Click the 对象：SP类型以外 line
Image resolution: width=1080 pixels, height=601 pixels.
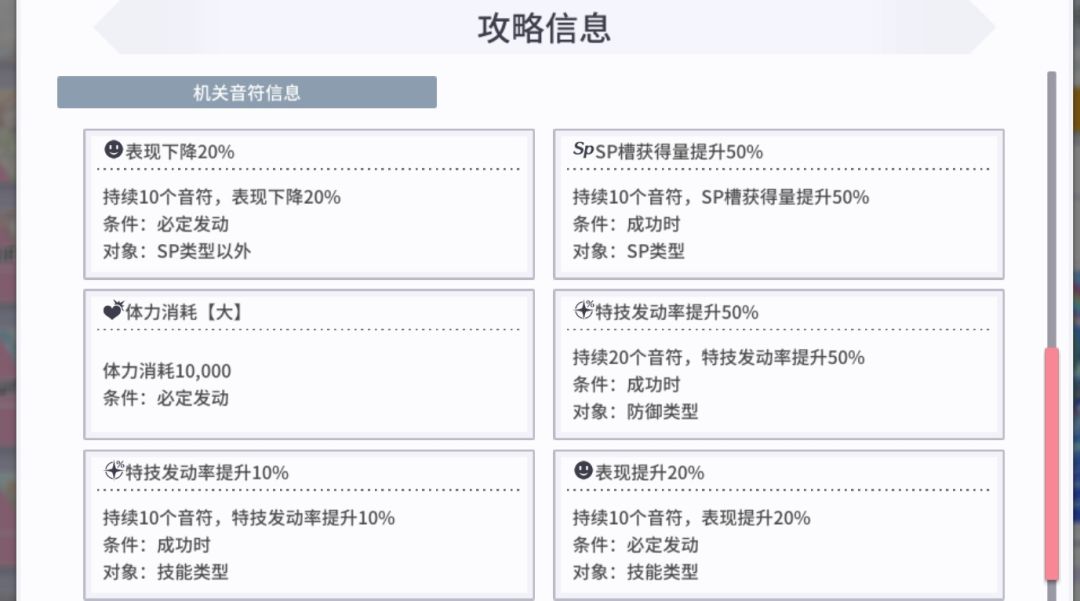tap(177, 251)
